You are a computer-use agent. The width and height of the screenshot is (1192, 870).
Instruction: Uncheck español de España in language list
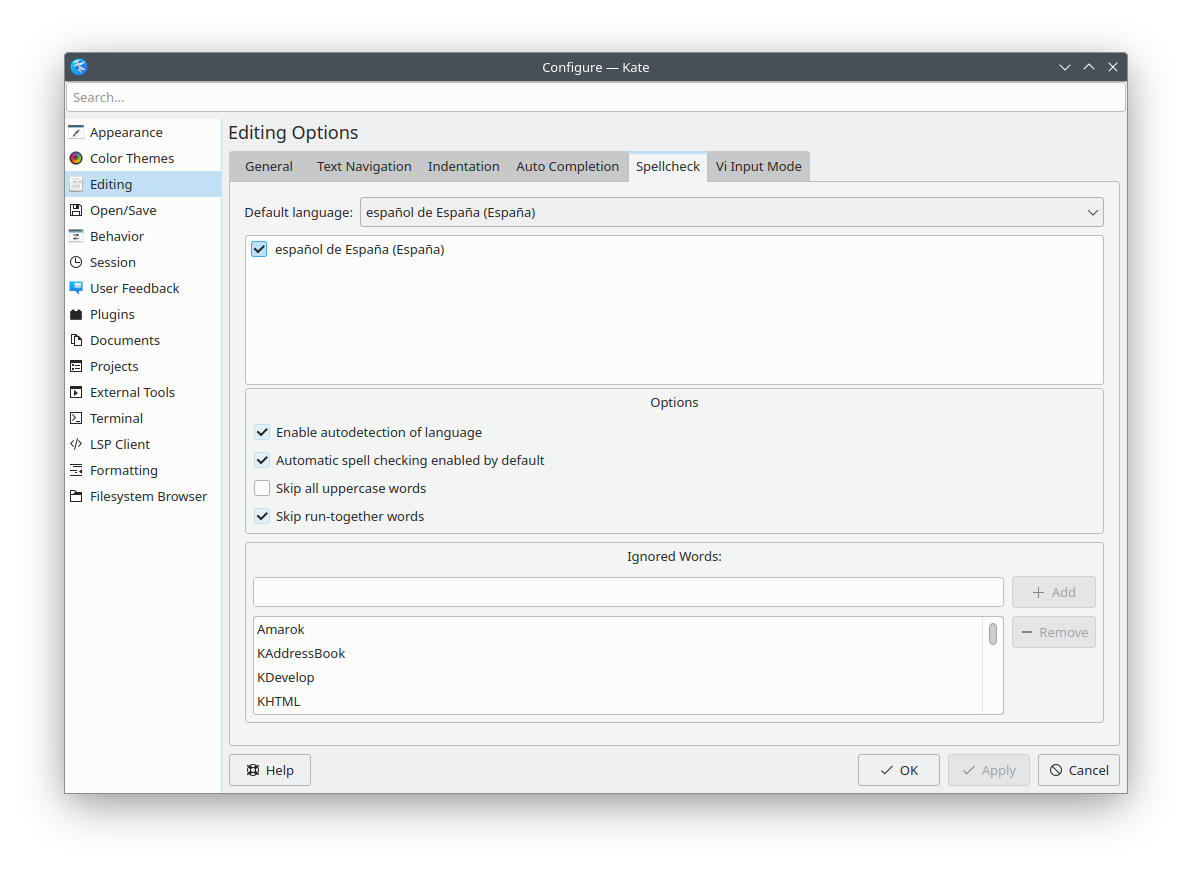260,249
